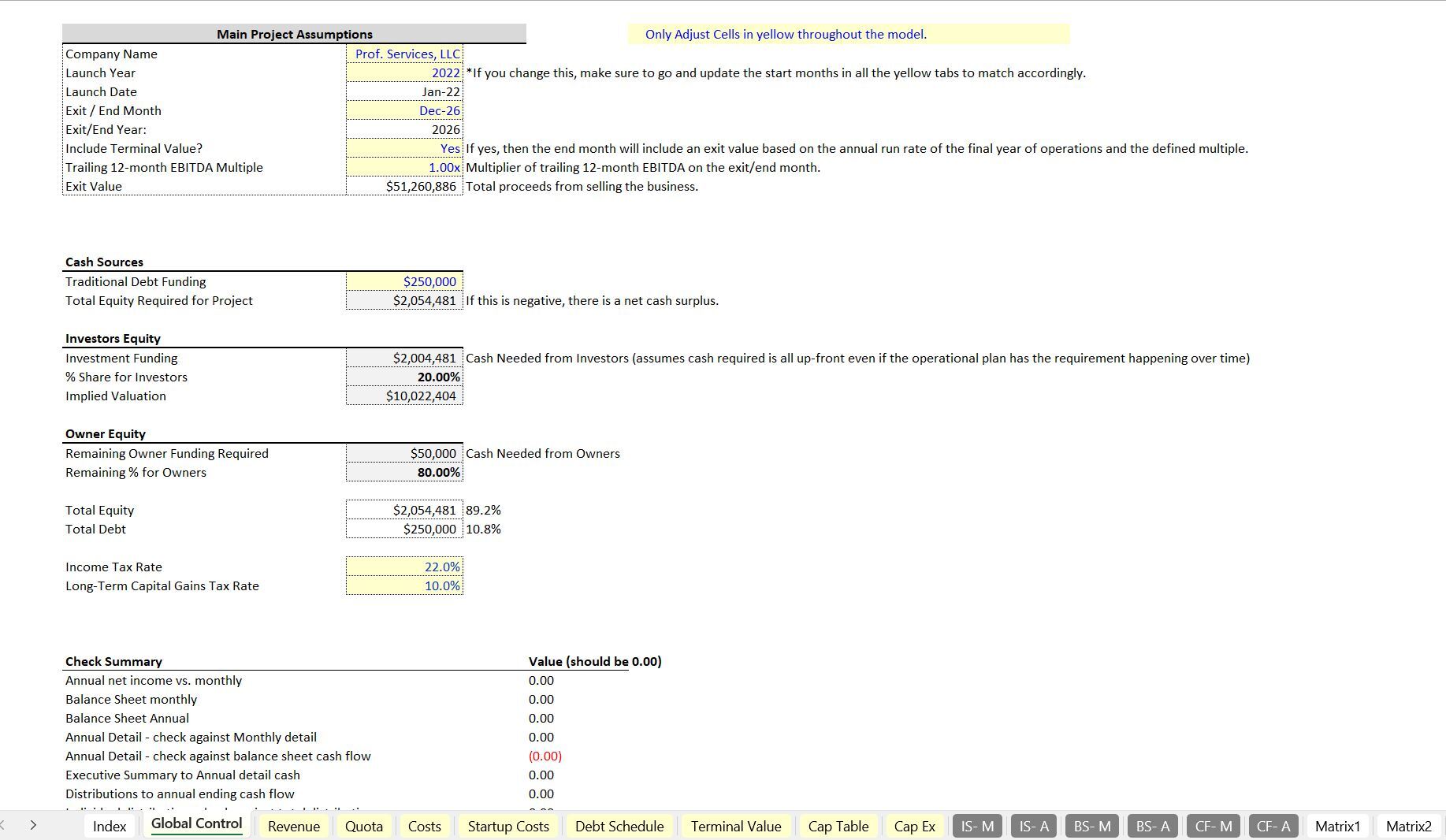Screen dimensions: 1446x840
Task: Go to the Costs sheet tab
Action: [x=424, y=826]
